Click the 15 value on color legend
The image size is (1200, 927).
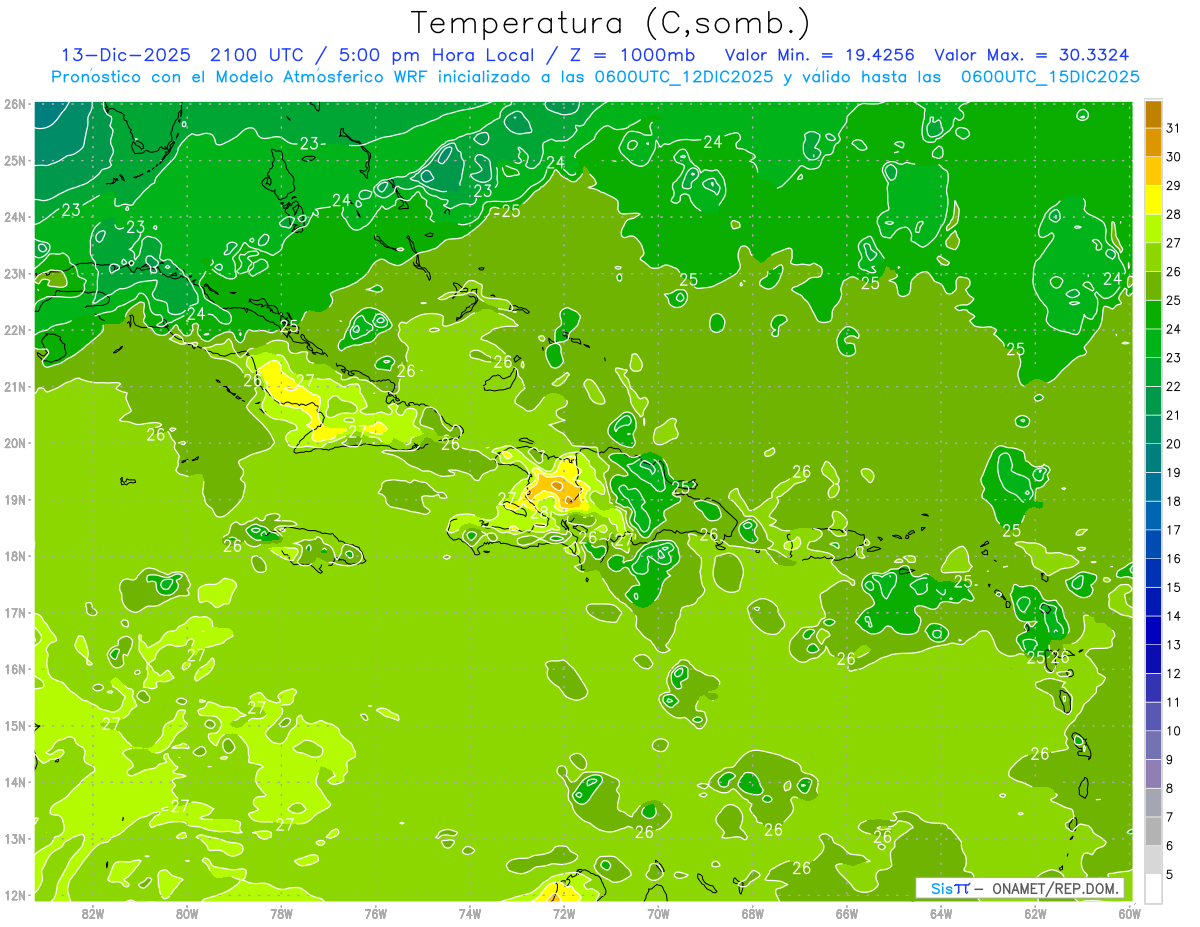click(x=1173, y=588)
